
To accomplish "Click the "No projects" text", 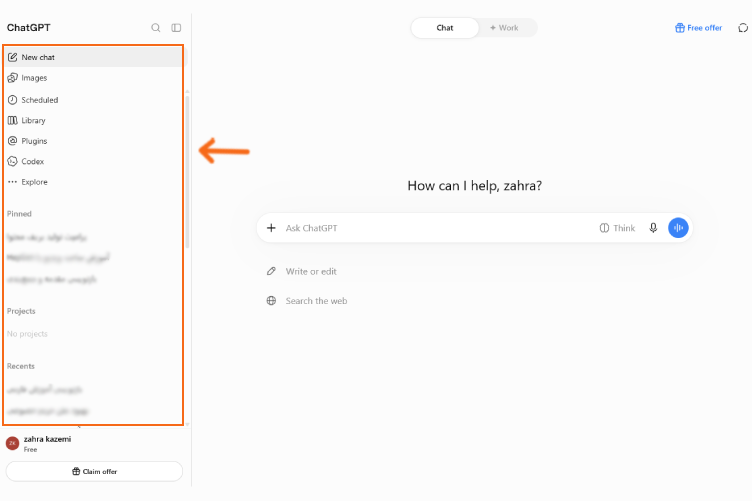I will (x=27, y=334).
